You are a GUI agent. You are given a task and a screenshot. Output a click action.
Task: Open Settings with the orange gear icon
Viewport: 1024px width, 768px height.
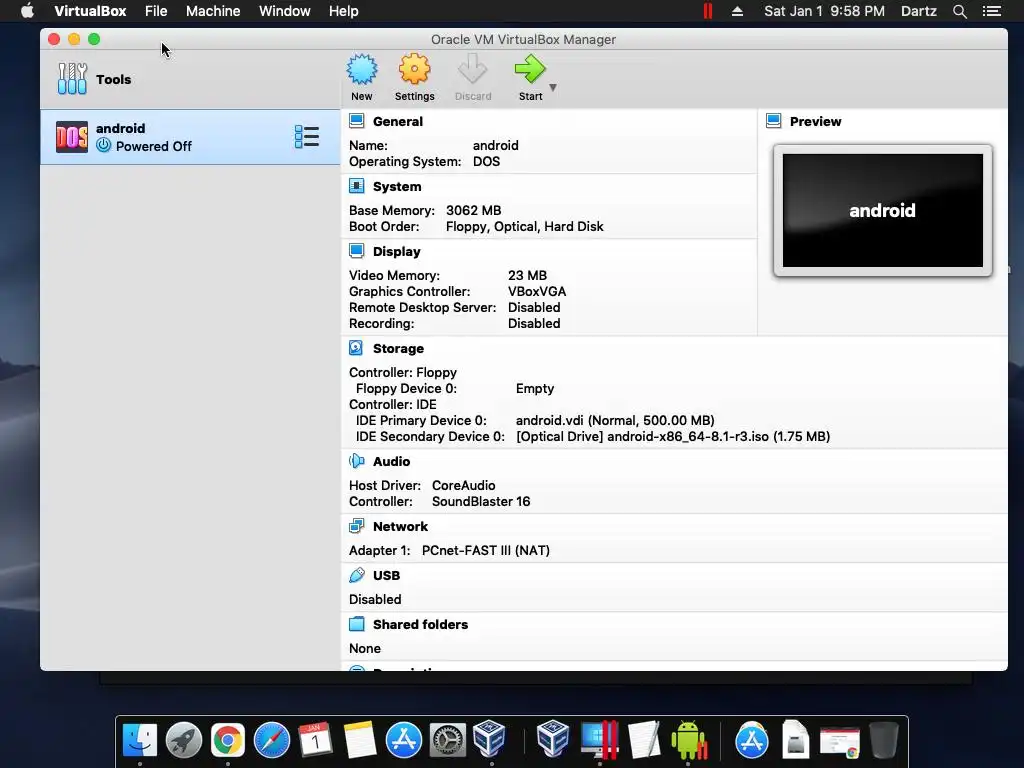tap(414, 69)
